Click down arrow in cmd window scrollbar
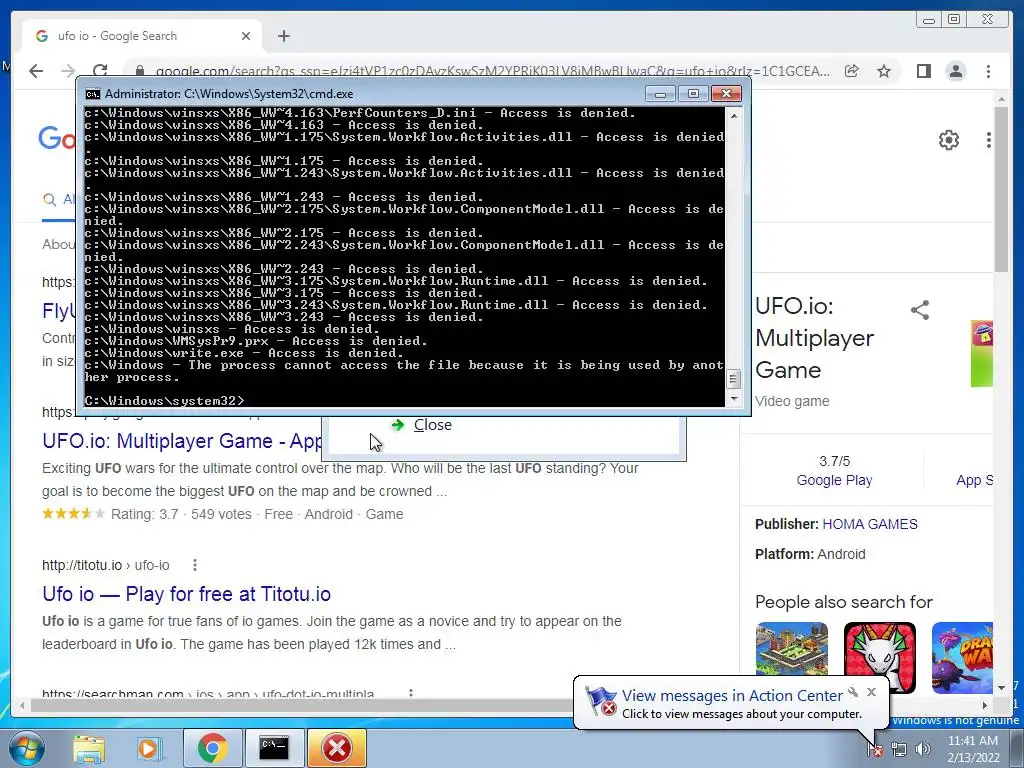Screen dimensions: 1024x768 (734, 398)
